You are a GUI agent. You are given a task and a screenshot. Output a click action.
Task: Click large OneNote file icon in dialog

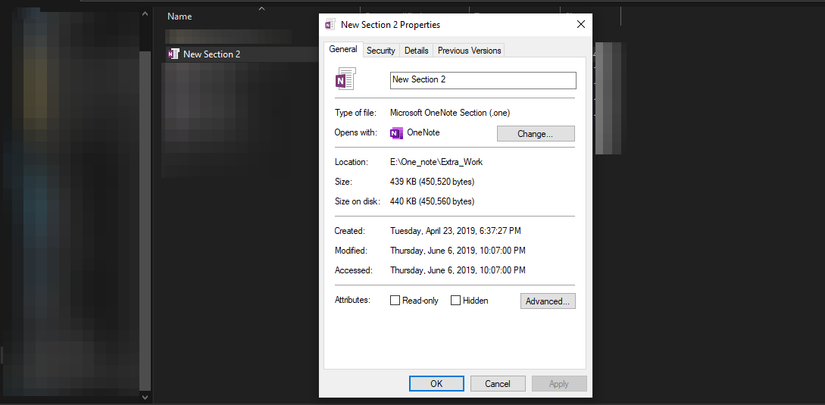pos(346,78)
